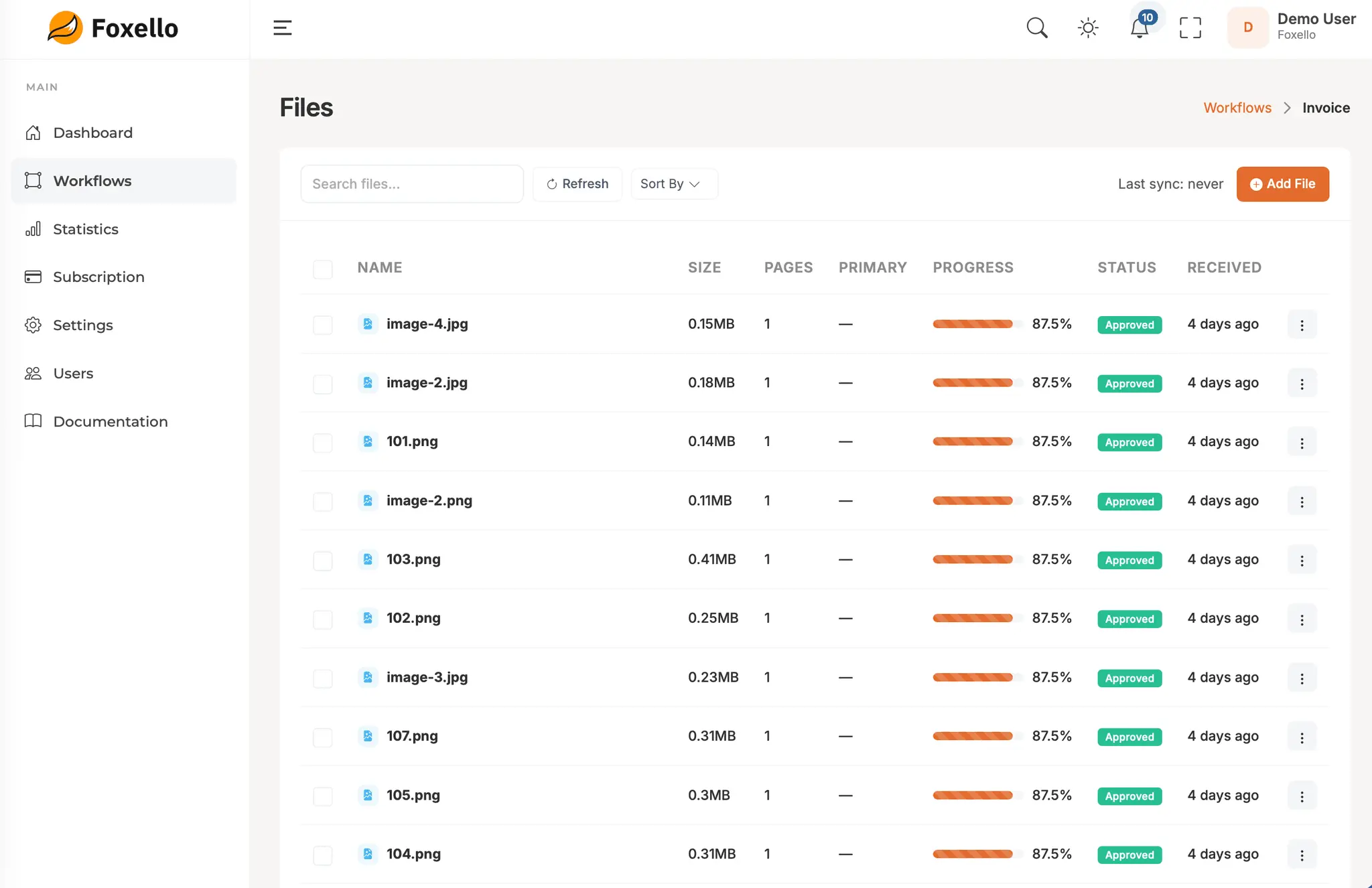Screen dimensions: 1372x888
Task: Select checkbox for 105.png row
Action: [323, 797]
